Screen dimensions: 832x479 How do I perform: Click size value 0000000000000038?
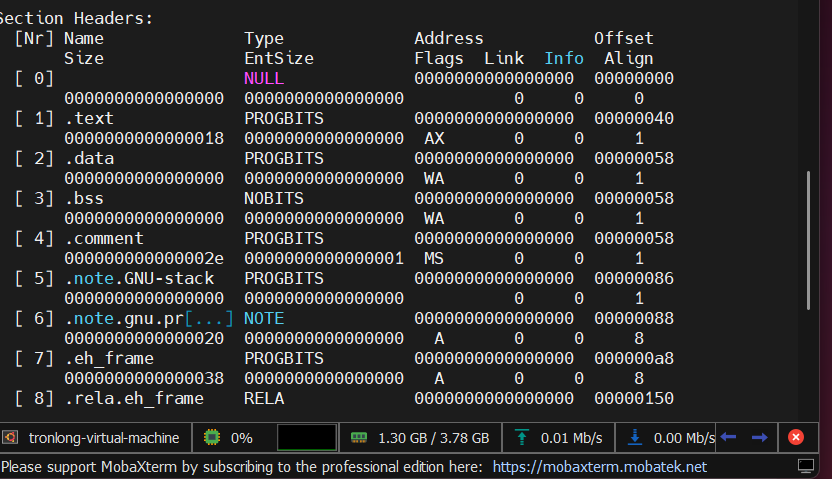pyautogui.click(x=144, y=379)
